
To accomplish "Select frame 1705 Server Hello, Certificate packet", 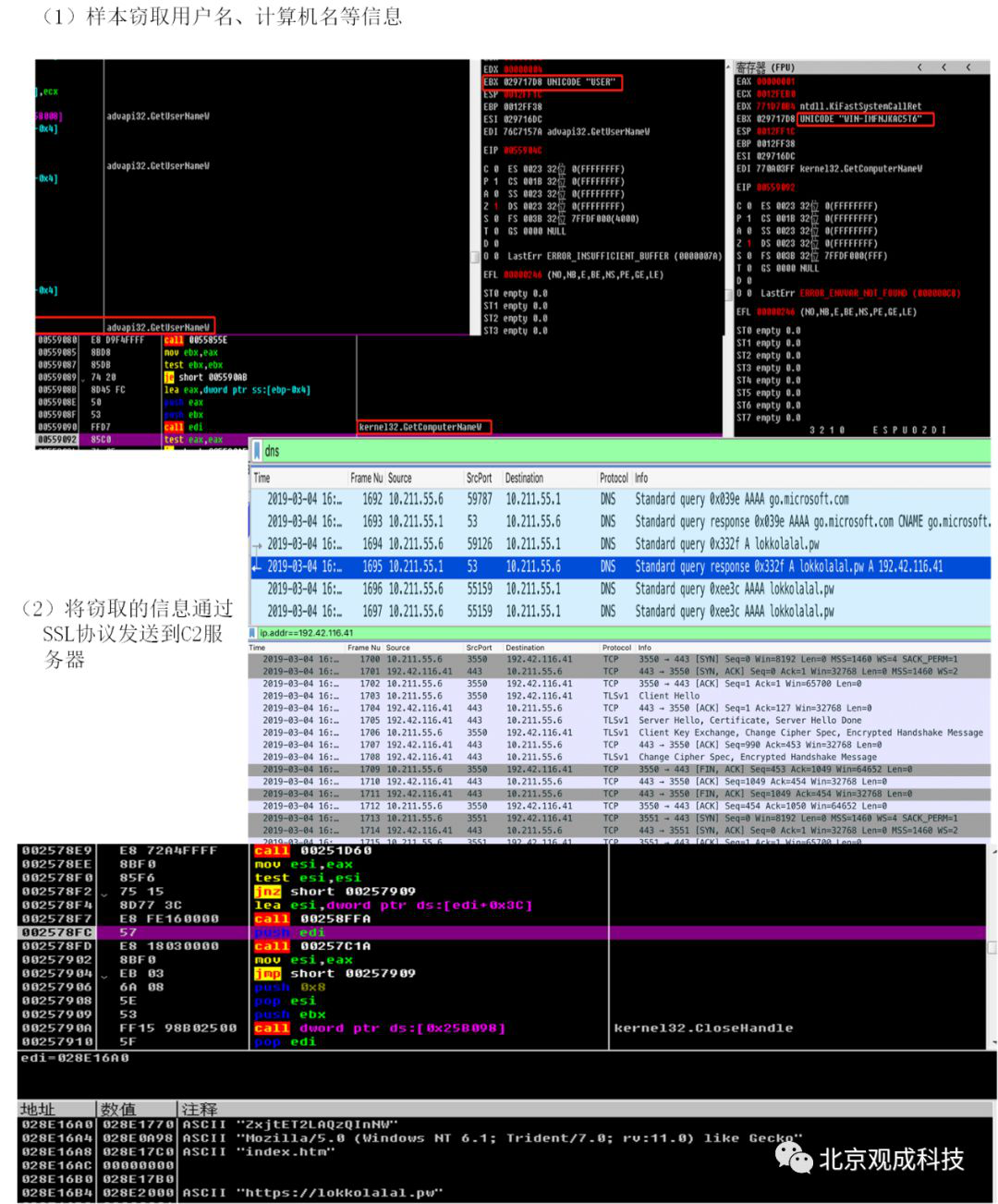I will 619,720.
